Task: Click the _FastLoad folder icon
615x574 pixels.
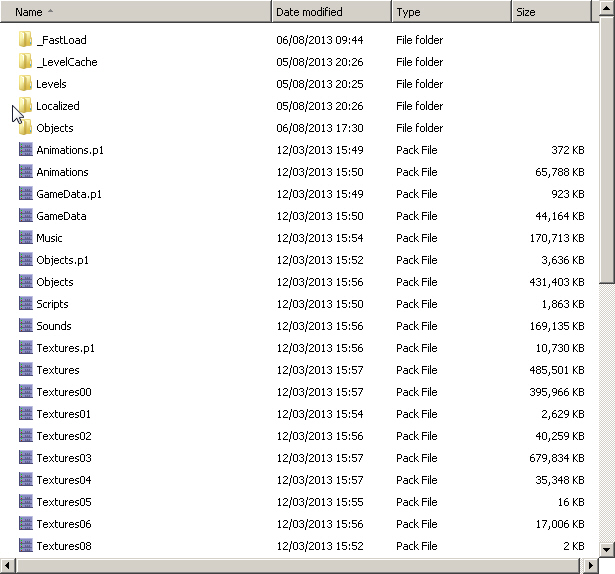Action: (x=25, y=40)
